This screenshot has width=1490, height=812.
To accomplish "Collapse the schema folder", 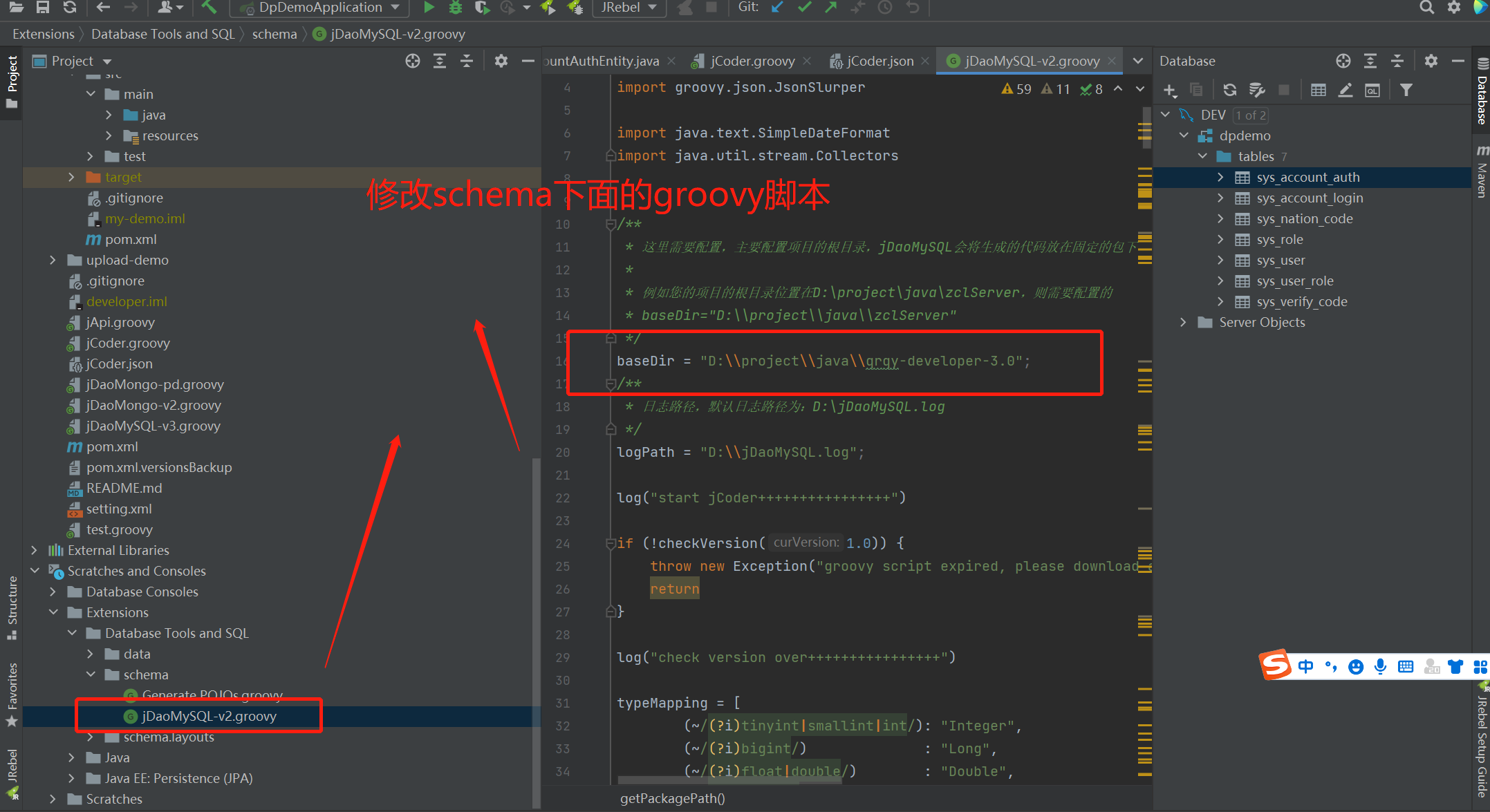I will coord(91,674).
